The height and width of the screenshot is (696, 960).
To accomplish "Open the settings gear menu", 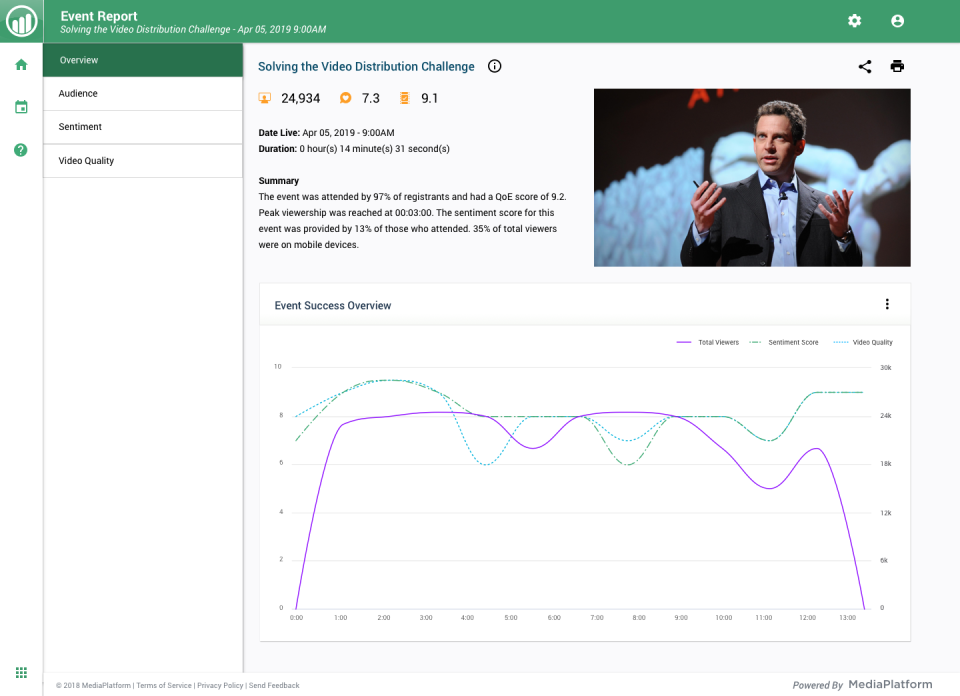I will coord(854,20).
